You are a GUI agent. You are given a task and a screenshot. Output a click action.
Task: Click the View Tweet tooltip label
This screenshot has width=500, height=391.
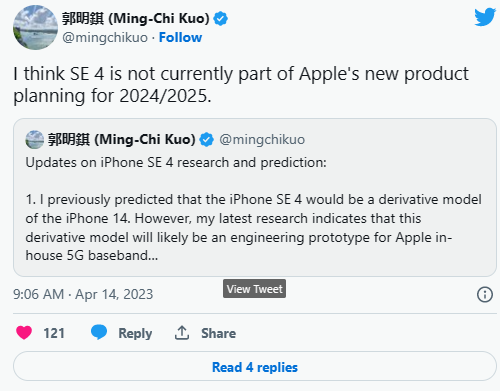[254, 289]
